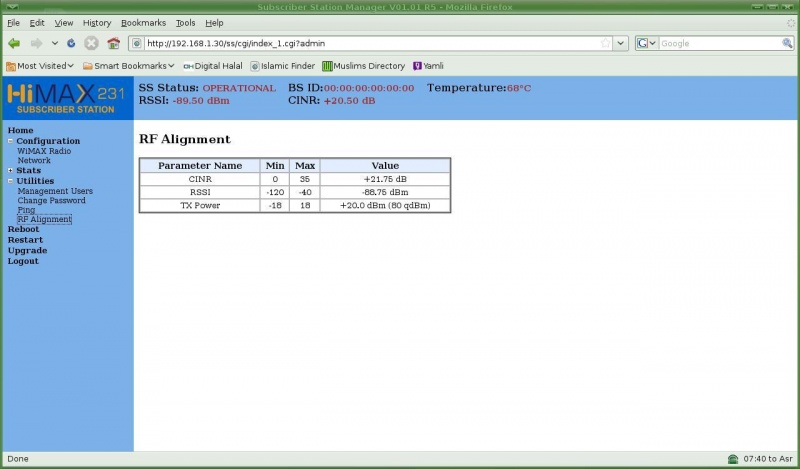Click inside the URL address bar
Image resolution: width=800 pixels, height=469 pixels.
point(370,43)
